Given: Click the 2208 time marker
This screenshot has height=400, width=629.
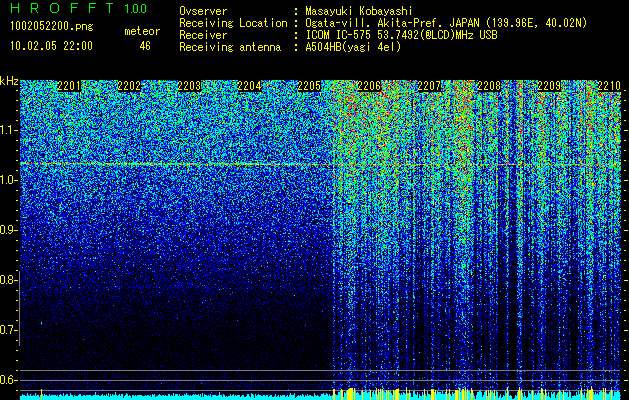Looking at the screenshot, I should pyautogui.click(x=489, y=86).
